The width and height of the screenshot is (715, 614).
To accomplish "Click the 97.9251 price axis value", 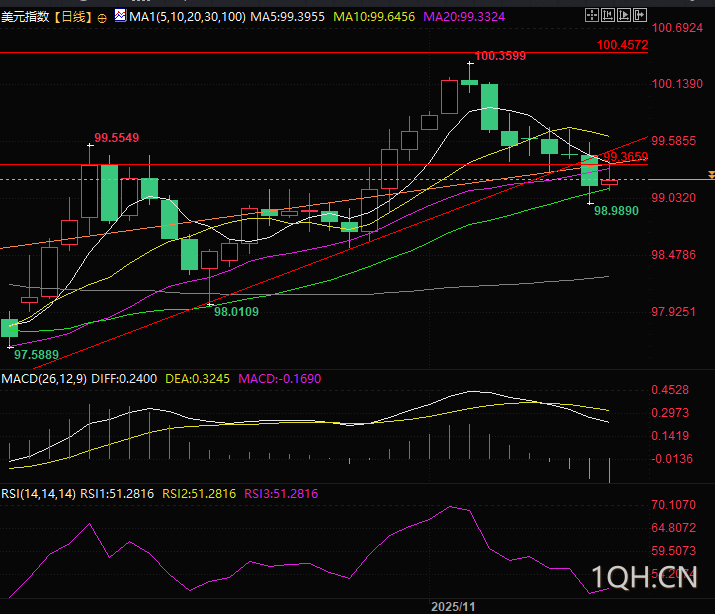I will (674, 312).
